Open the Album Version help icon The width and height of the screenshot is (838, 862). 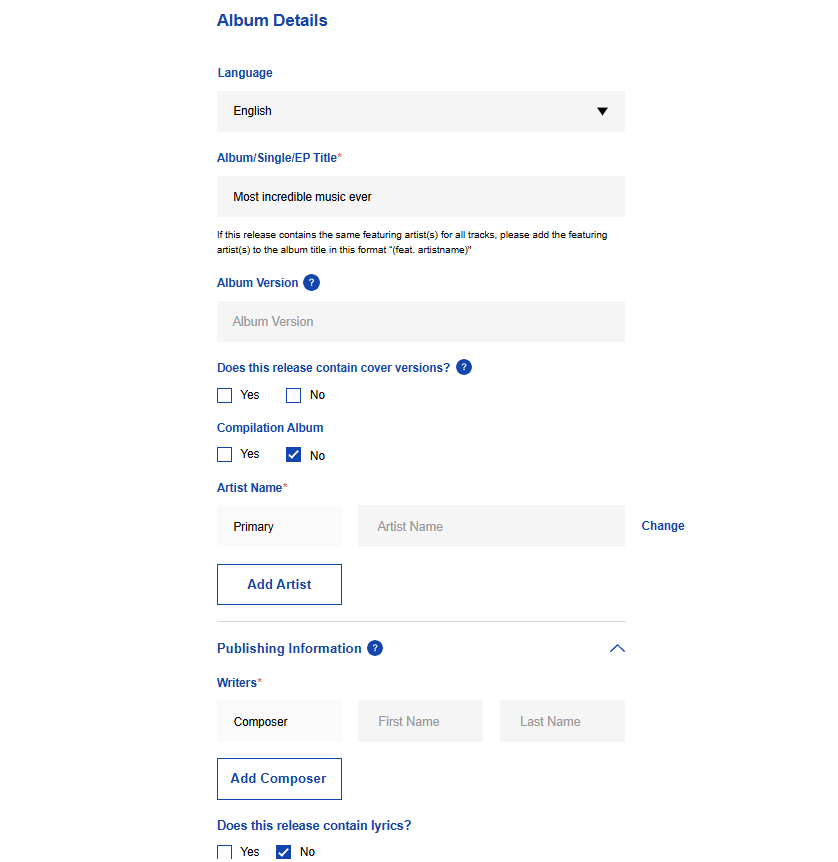coord(311,283)
